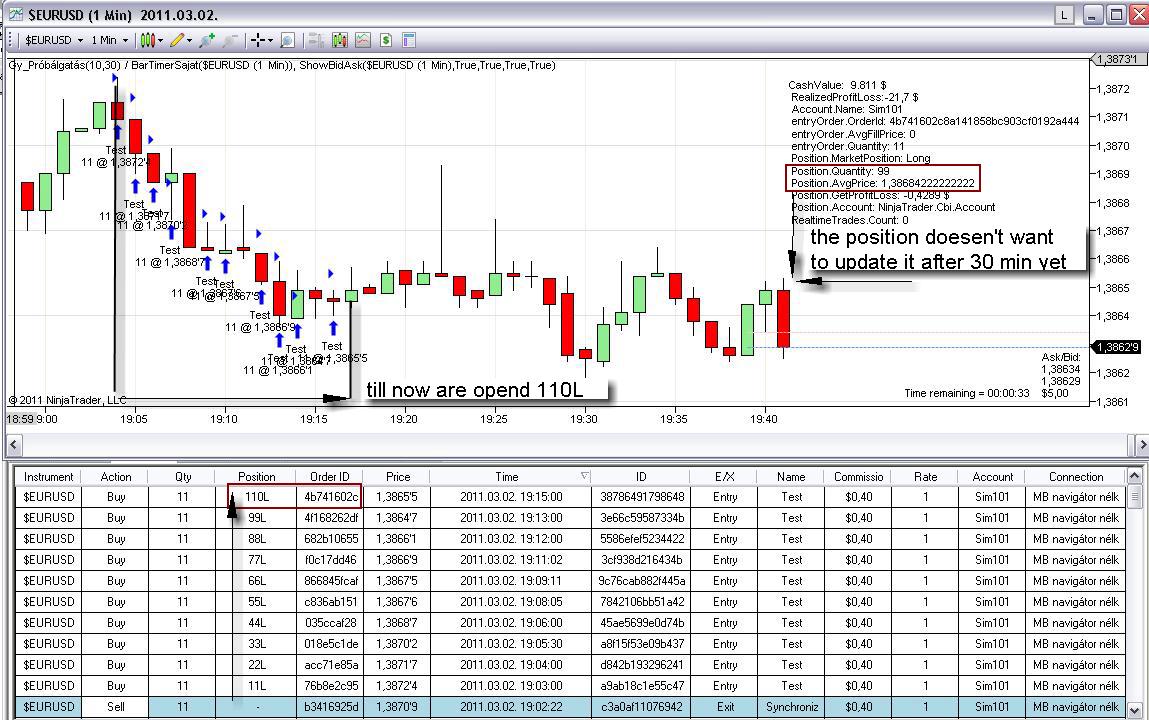Sort by the Action column header

pos(115,477)
